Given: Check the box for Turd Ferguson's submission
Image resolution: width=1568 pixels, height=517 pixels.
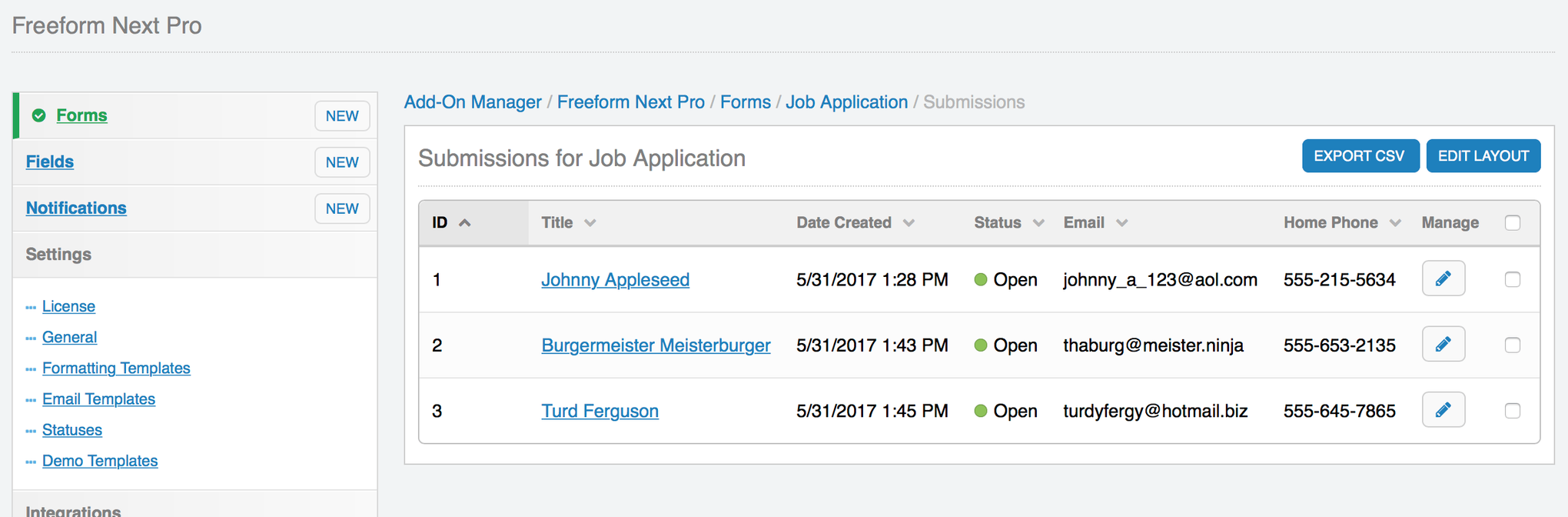Looking at the screenshot, I should 1513,411.
